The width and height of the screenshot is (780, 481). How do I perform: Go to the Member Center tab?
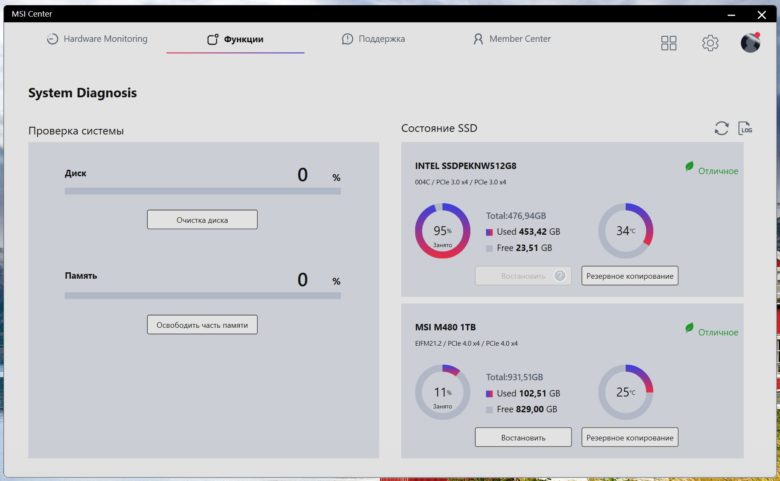point(512,39)
